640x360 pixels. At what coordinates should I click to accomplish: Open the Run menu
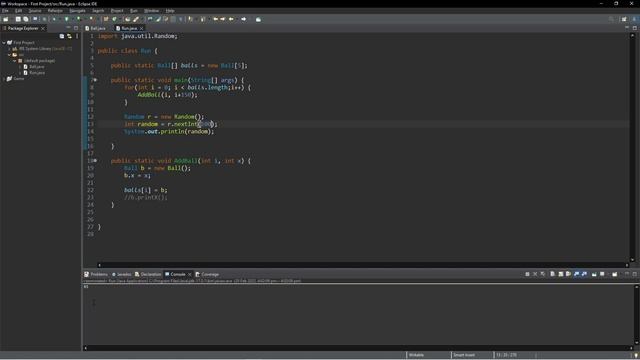[x=133, y=11]
